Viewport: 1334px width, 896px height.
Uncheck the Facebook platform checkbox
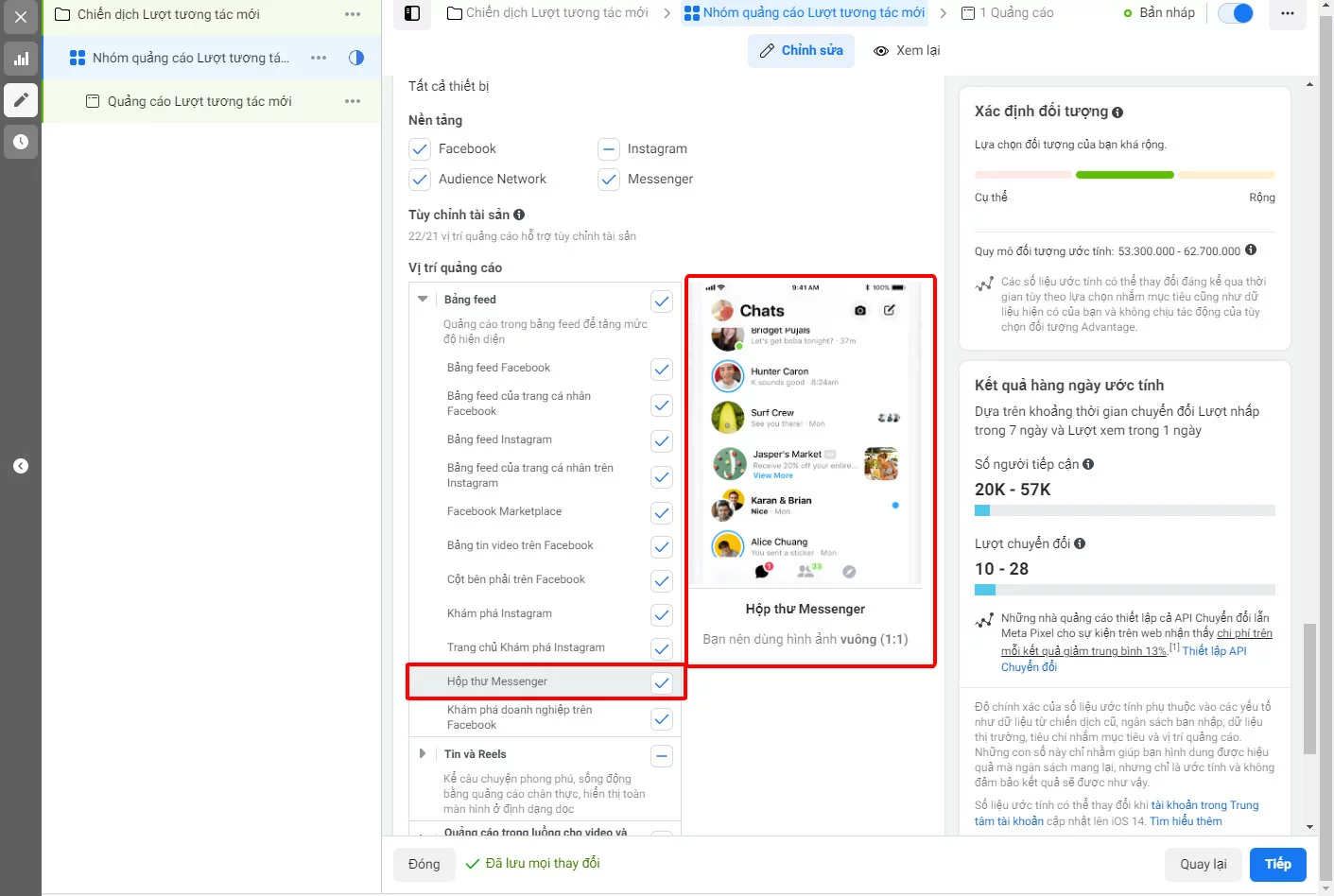pyautogui.click(x=420, y=148)
